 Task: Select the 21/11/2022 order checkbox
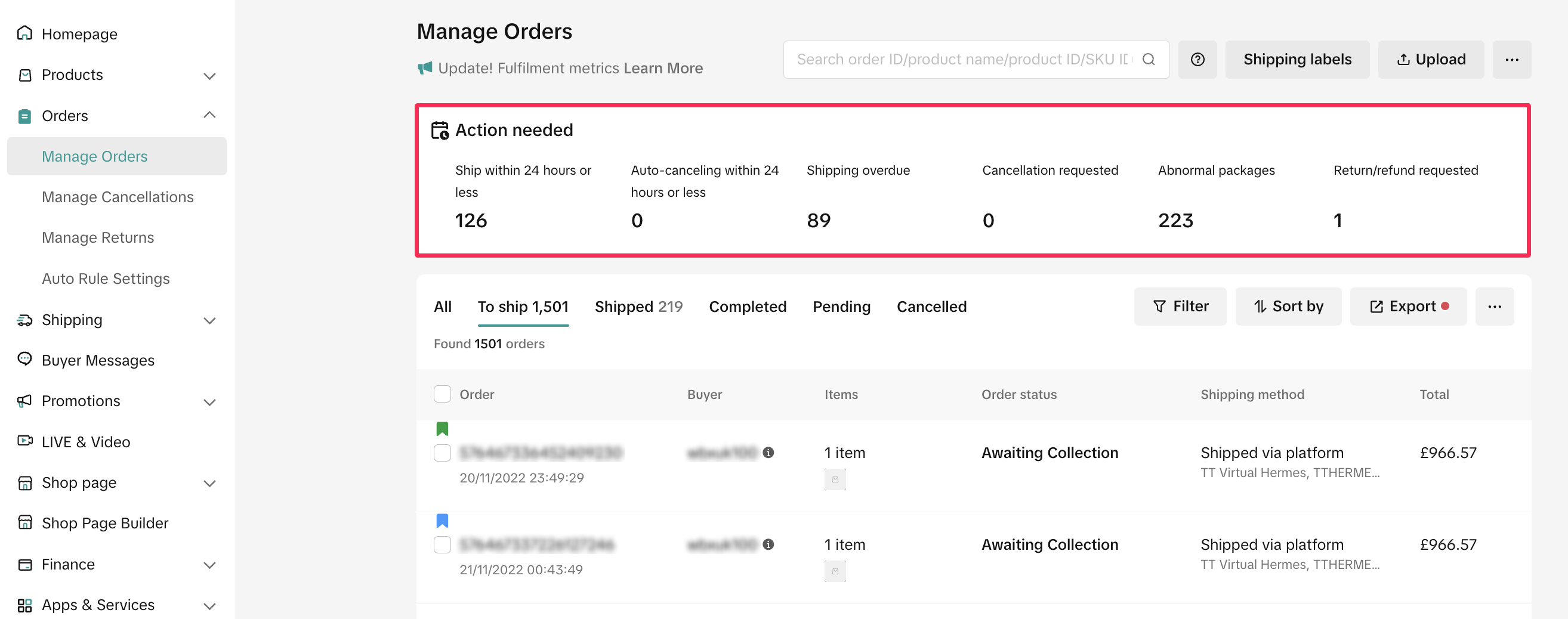pos(442,544)
